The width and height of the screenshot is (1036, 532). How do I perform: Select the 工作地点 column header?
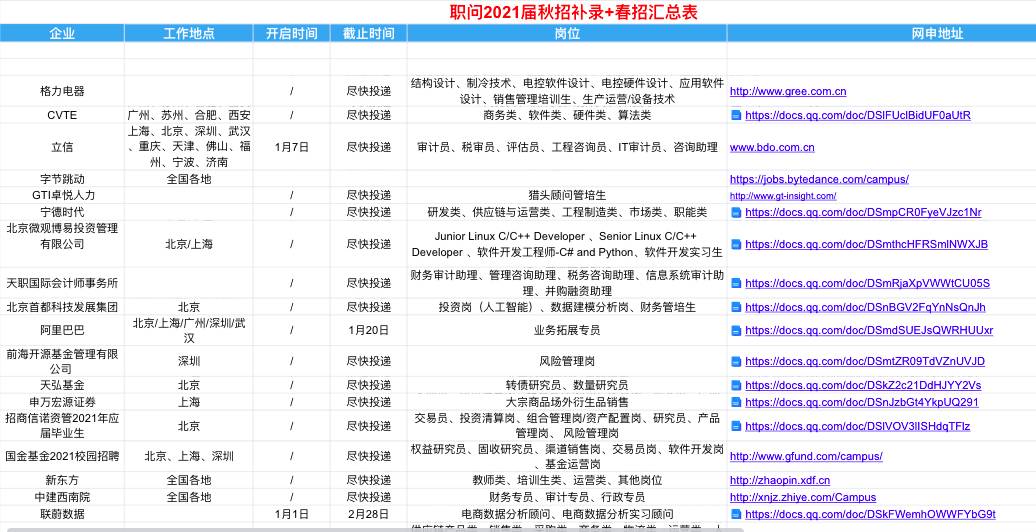pyautogui.click(x=188, y=33)
